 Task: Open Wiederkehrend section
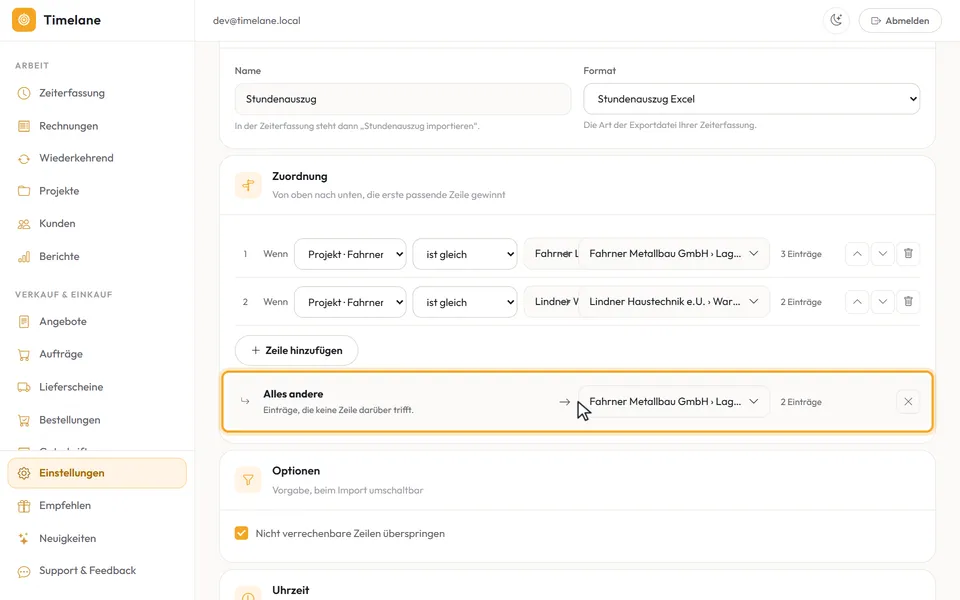[x=97, y=158]
